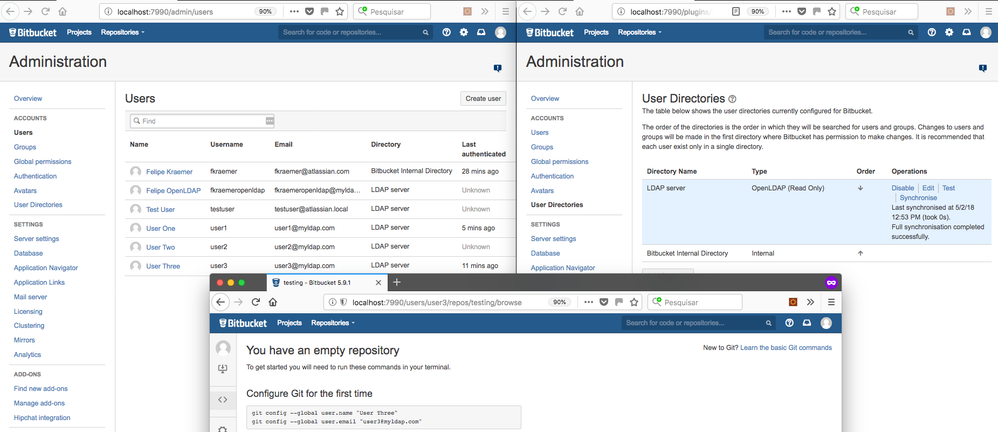Bookmark the admin/users page with the star
The image size is (998, 432).
(x=339, y=11)
